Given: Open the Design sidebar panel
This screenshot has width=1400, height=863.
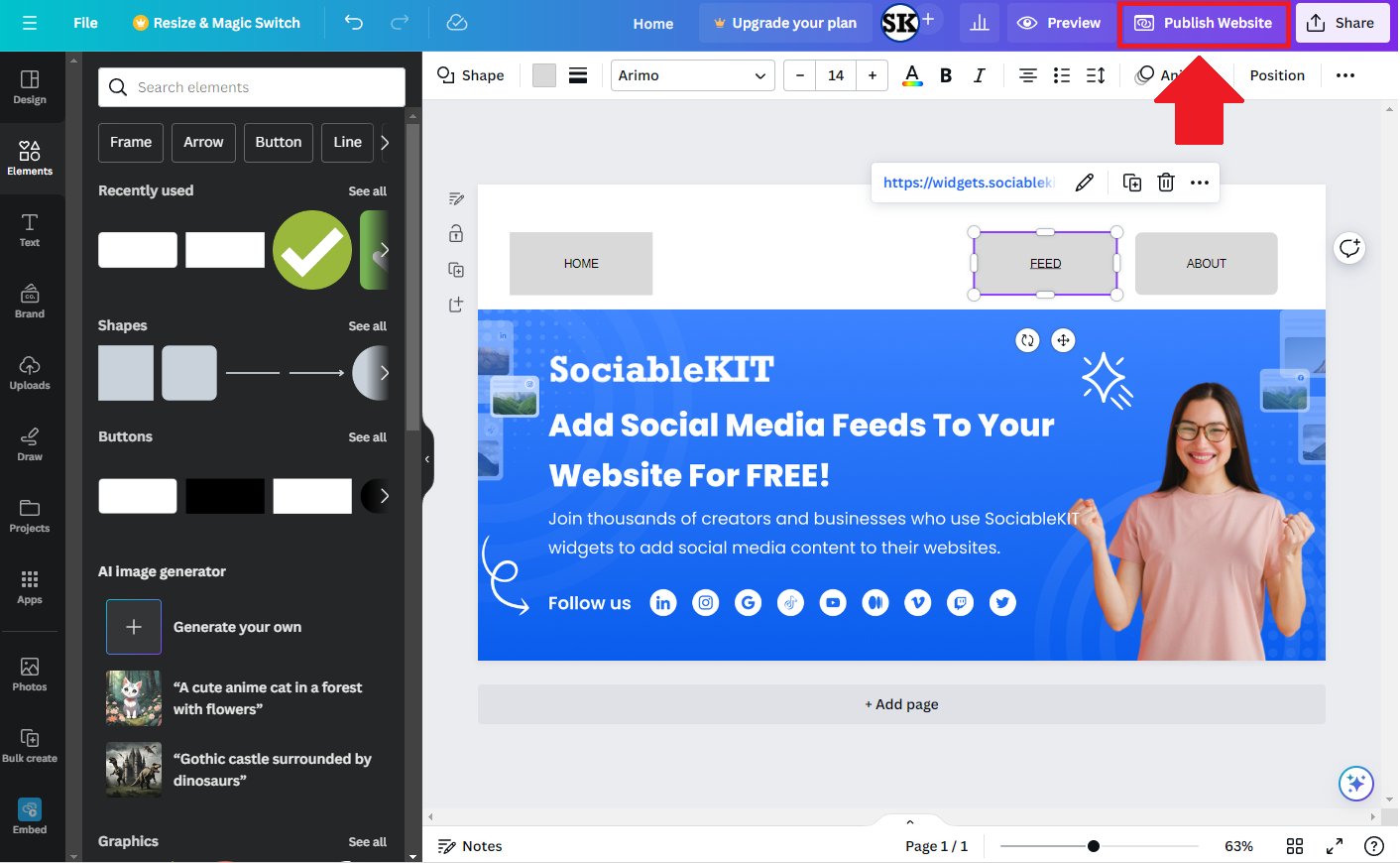Looking at the screenshot, I should coord(30,87).
